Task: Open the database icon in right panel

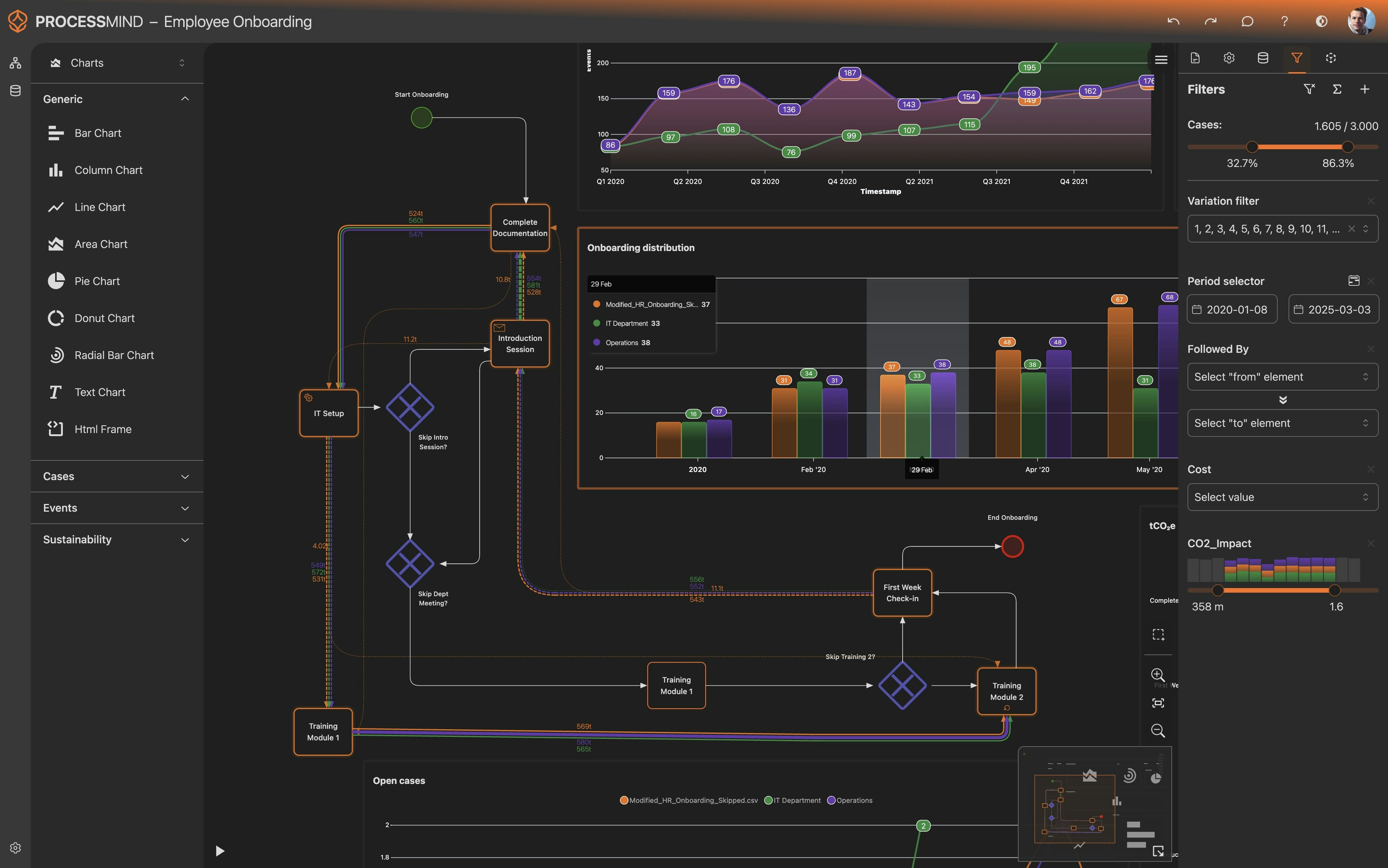Action: click(1262, 58)
